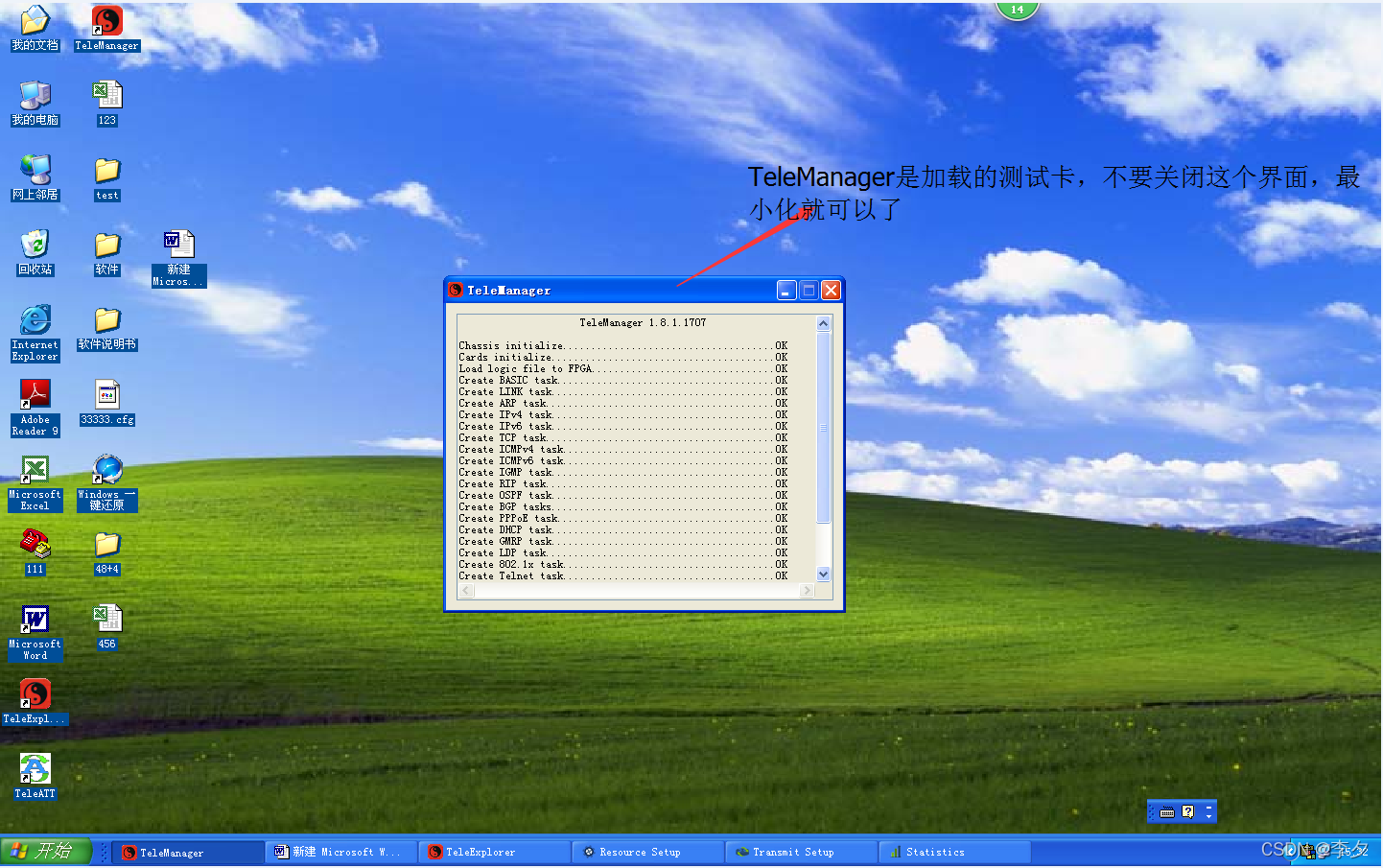Click the TeleManager 1.8.1.1707 version text
Viewport: 1383px width, 868px height.
click(x=643, y=323)
